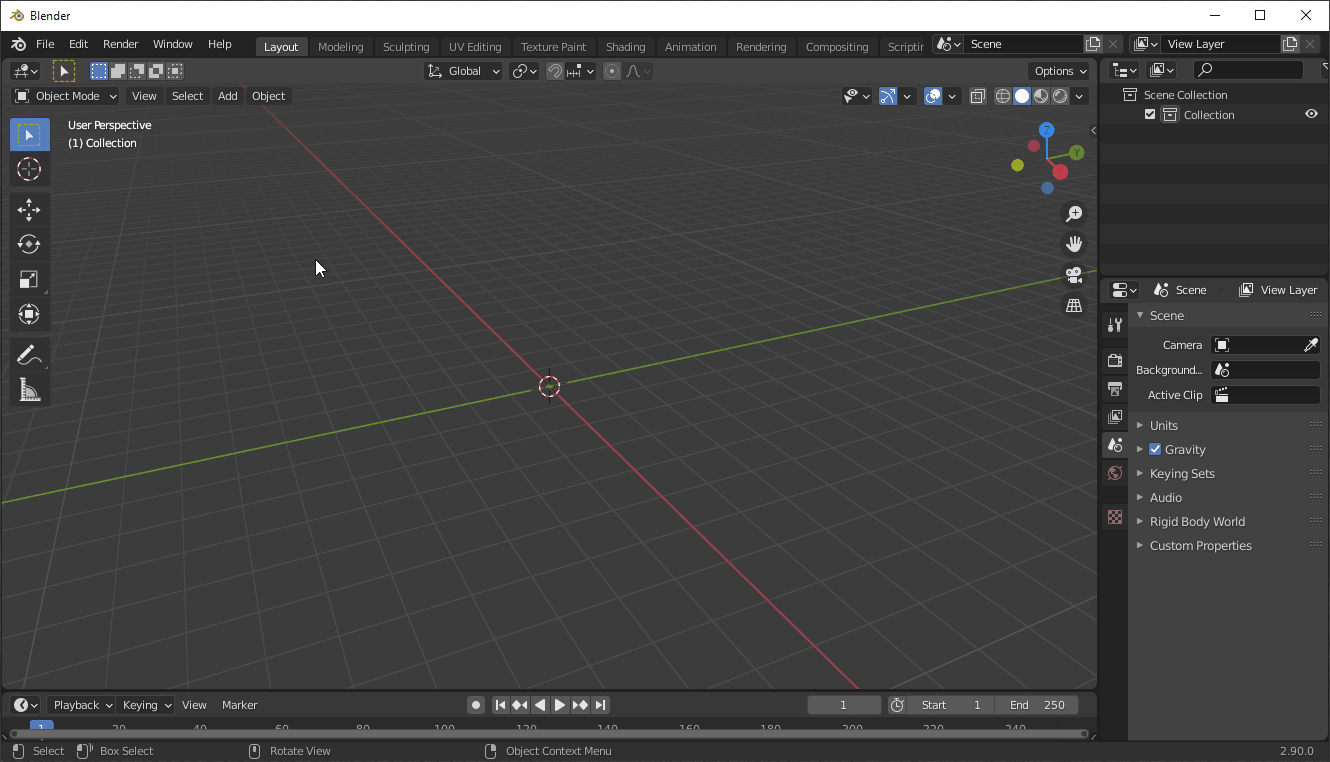Toggle visibility of the Collection
This screenshot has height=762, width=1330.
pos(1311,114)
